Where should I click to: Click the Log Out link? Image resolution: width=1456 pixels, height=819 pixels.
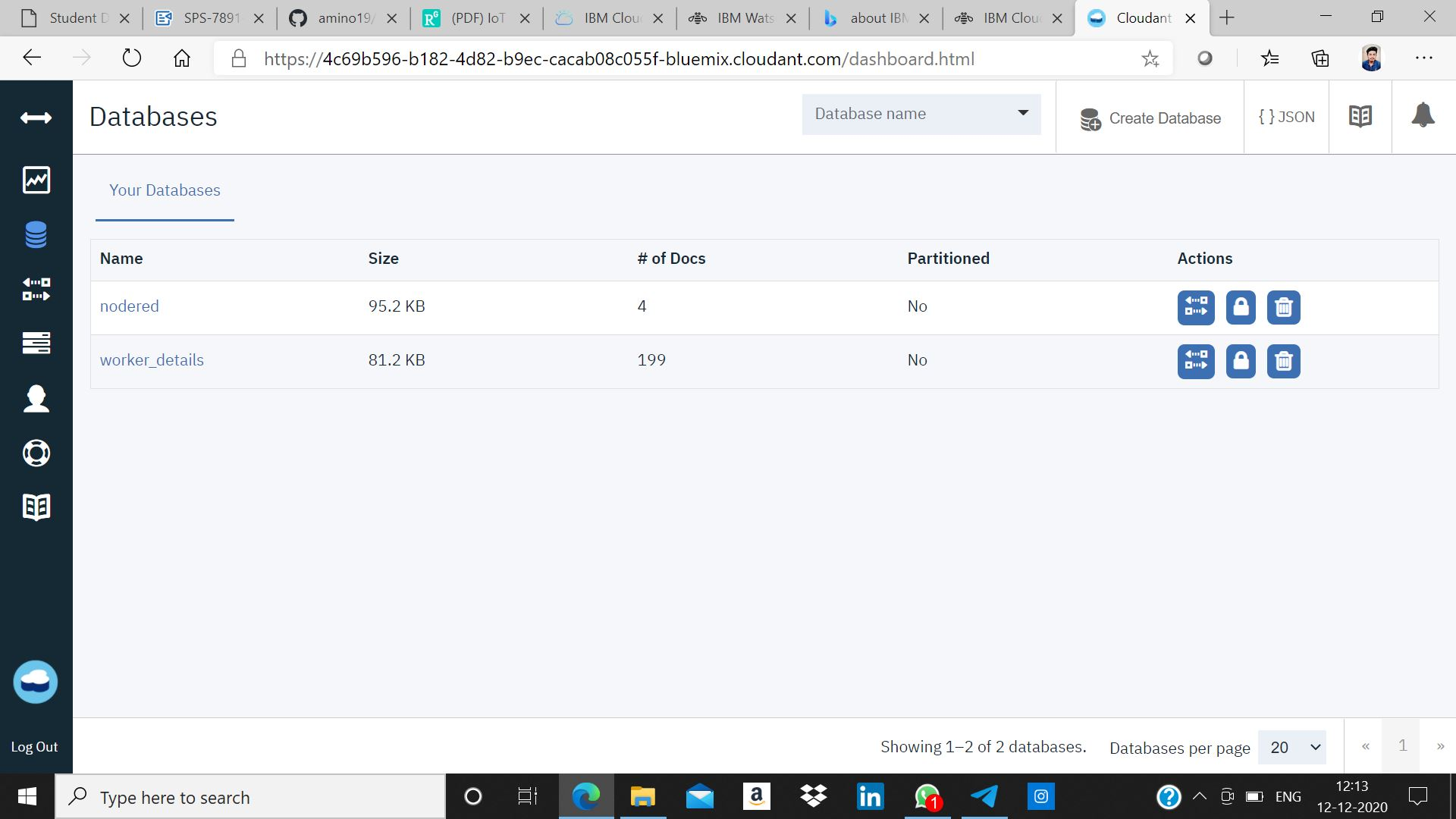tap(34, 747)
